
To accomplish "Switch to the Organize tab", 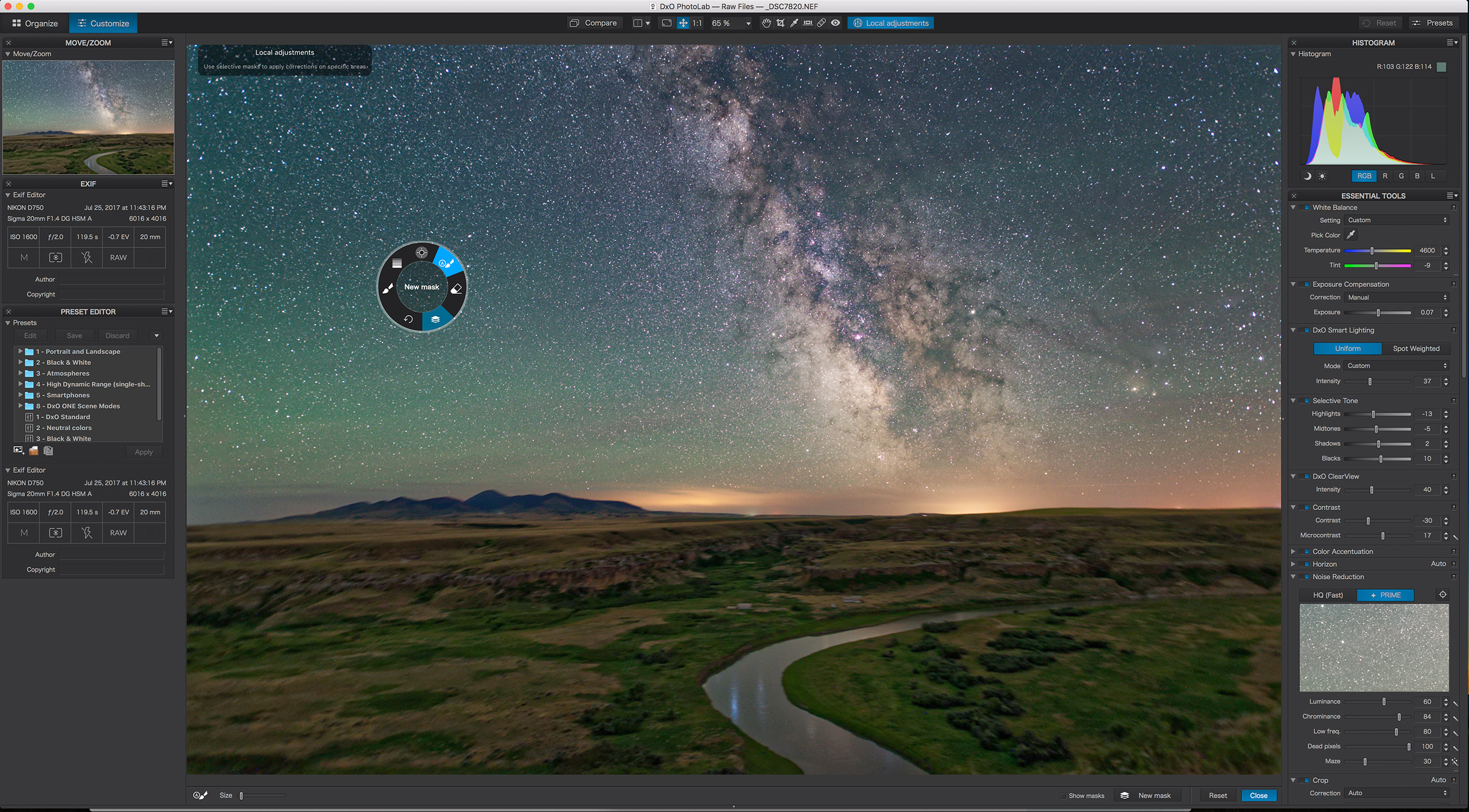I will point(35,23).
